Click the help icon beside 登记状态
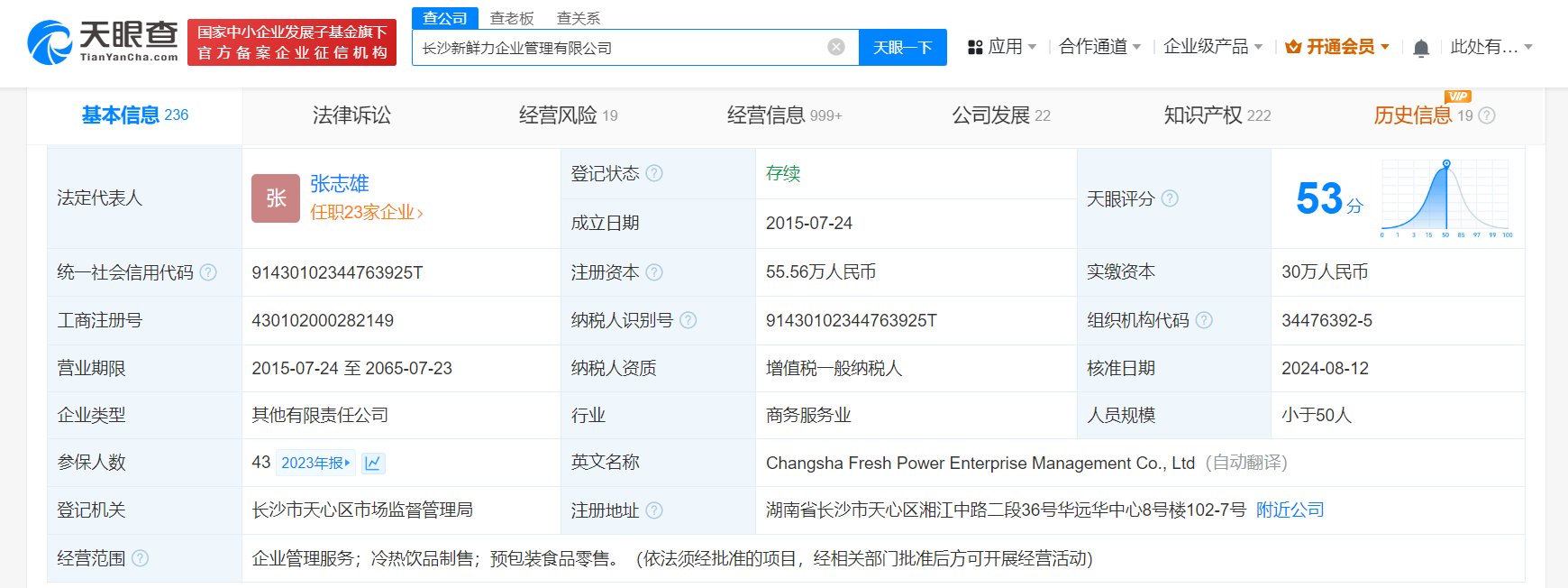 (654, 173)
